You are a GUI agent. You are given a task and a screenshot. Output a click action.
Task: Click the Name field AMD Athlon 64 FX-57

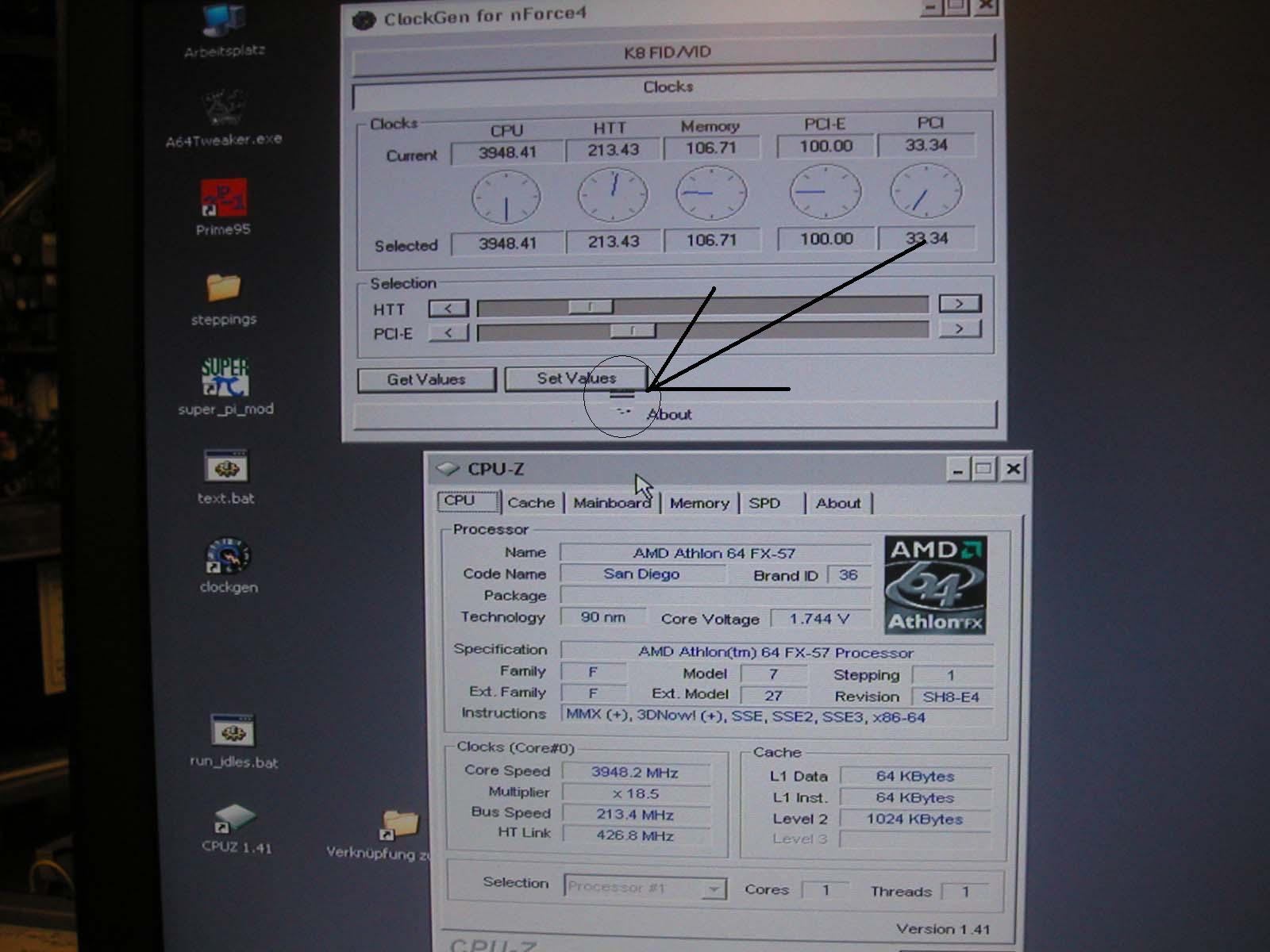click(x=715, y=553)
